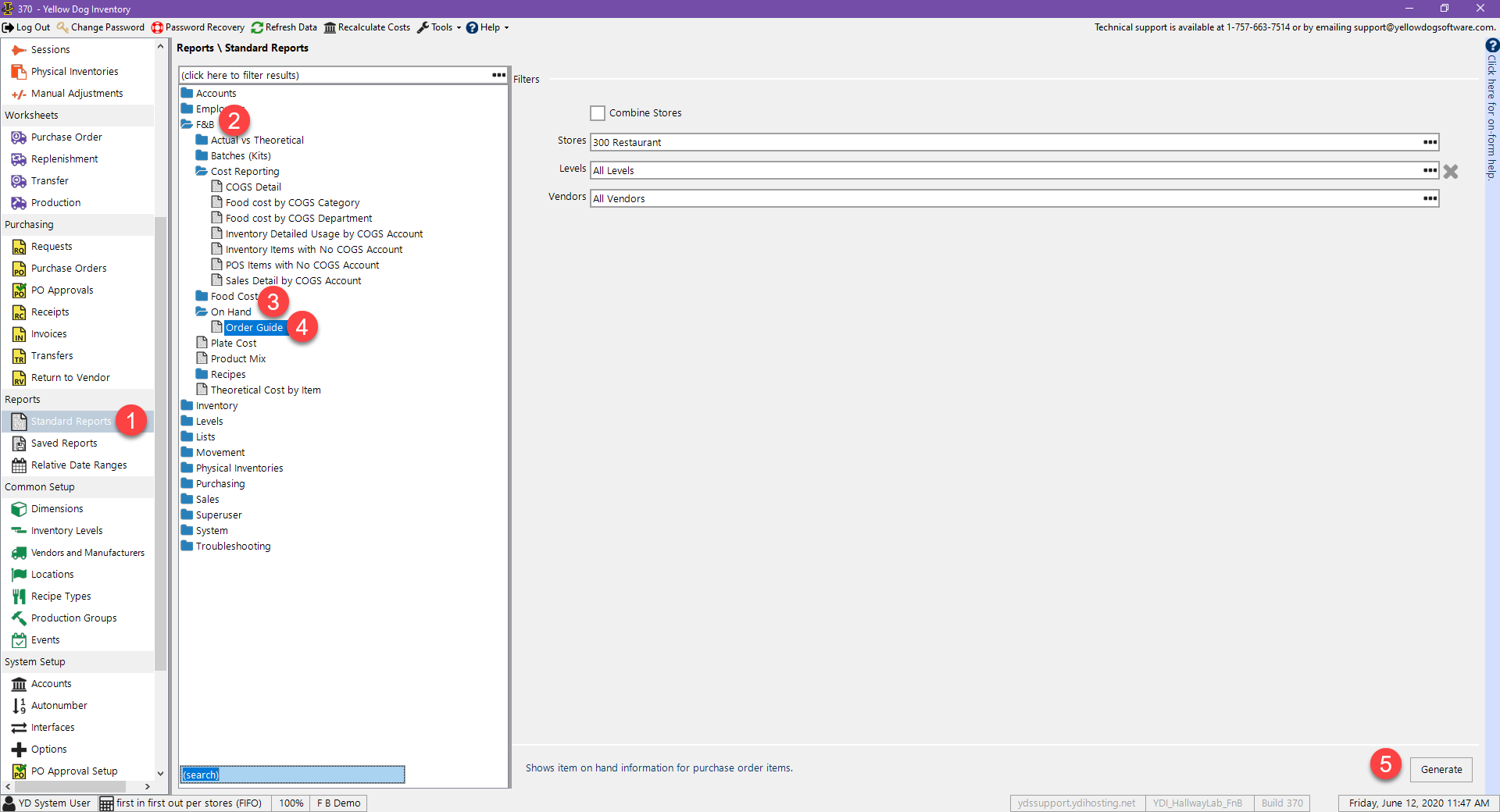This screenshot has height=812, width=1500.
Task: Open the Production worksheet
Action: tap(55, 202)
